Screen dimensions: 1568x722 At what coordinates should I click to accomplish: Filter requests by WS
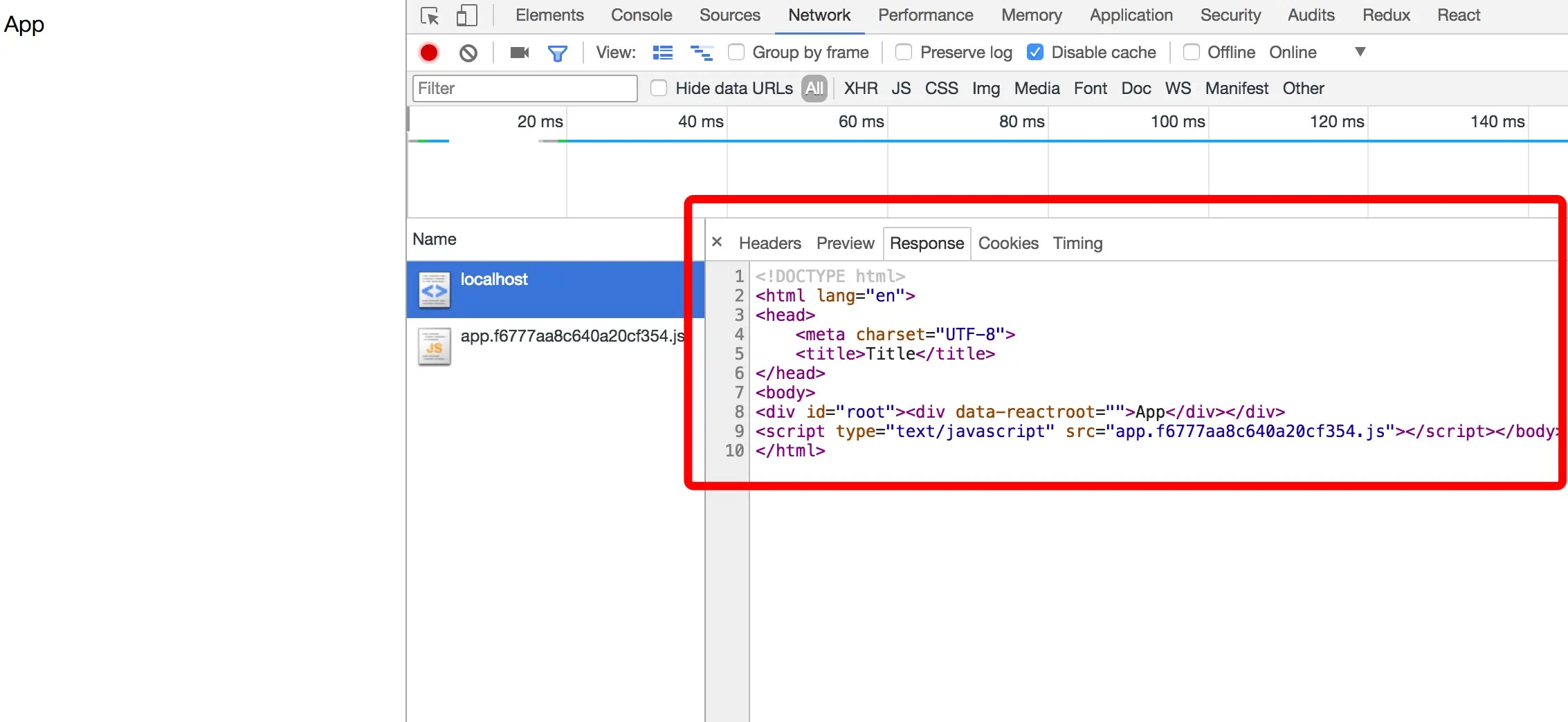coord(1178,89)
